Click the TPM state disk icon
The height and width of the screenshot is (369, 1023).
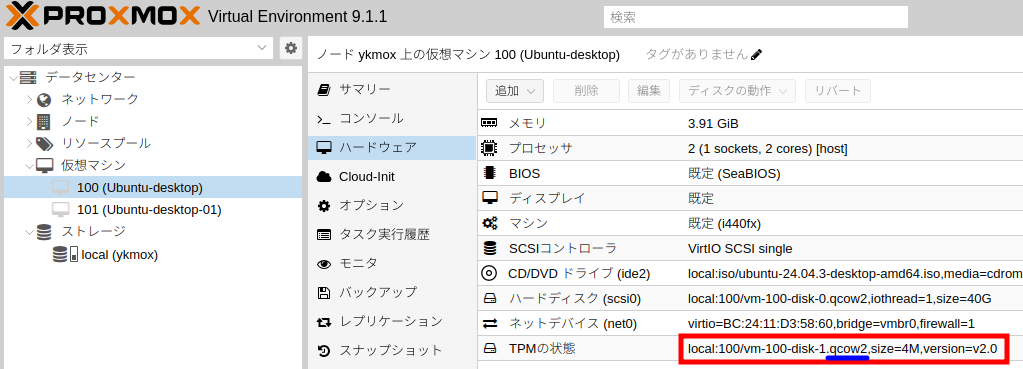[x=489, y=349]
